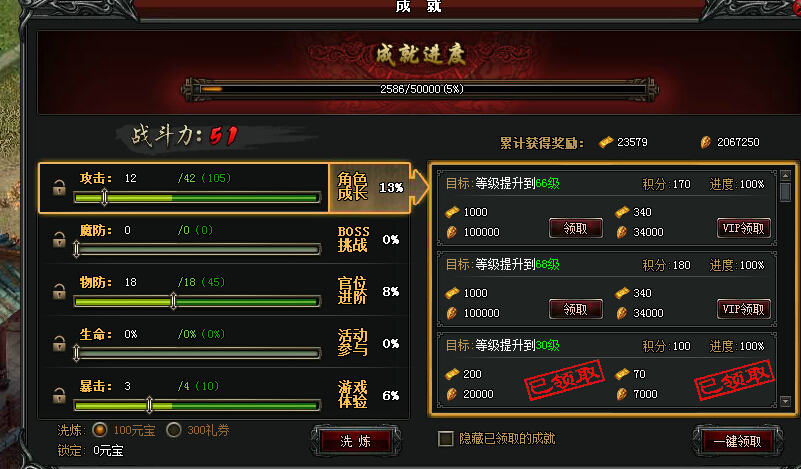Toggle the lock icon beside 暴击
Image resolution: width=801 pixels, height=469 pixels.
tap(59, 395)
